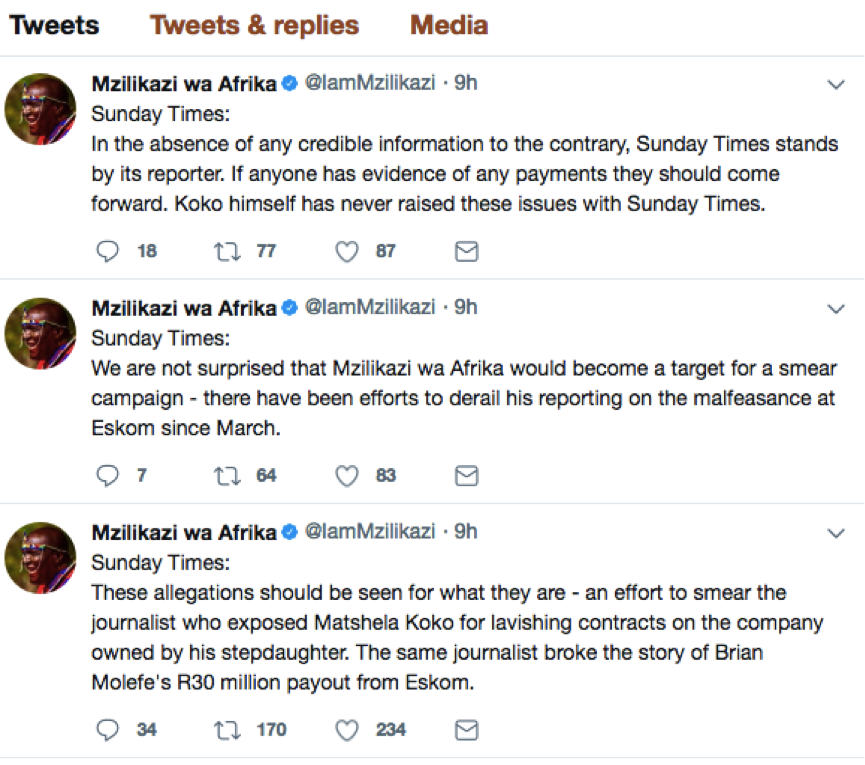Retweet the tweet with 170 retweets
The height and width of the screenshot is (765, 865).
coord(227,730)
